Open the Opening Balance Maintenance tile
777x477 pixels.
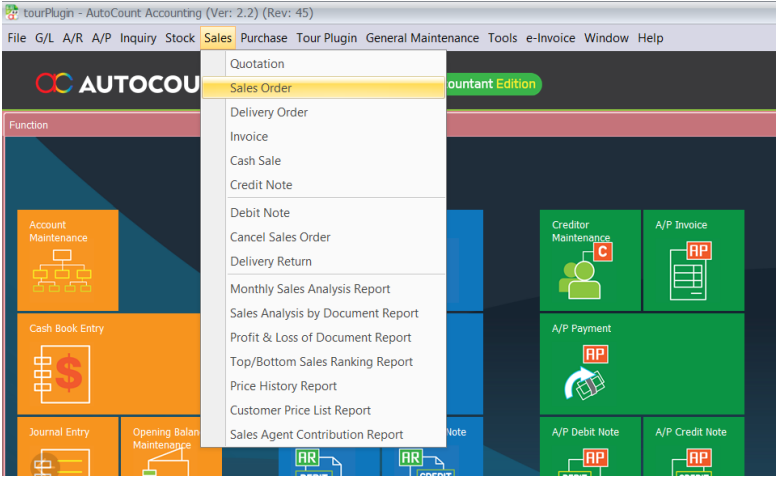(161, 446)
